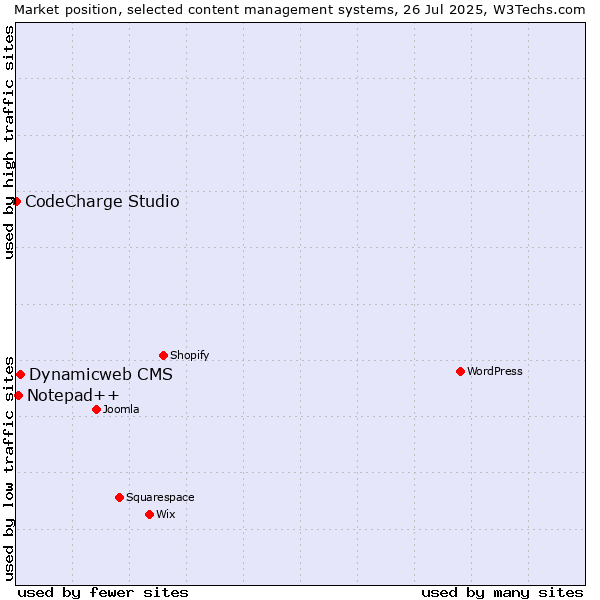
Task: Click the 'used by low traffic sites' axis label
Action: 8,469
